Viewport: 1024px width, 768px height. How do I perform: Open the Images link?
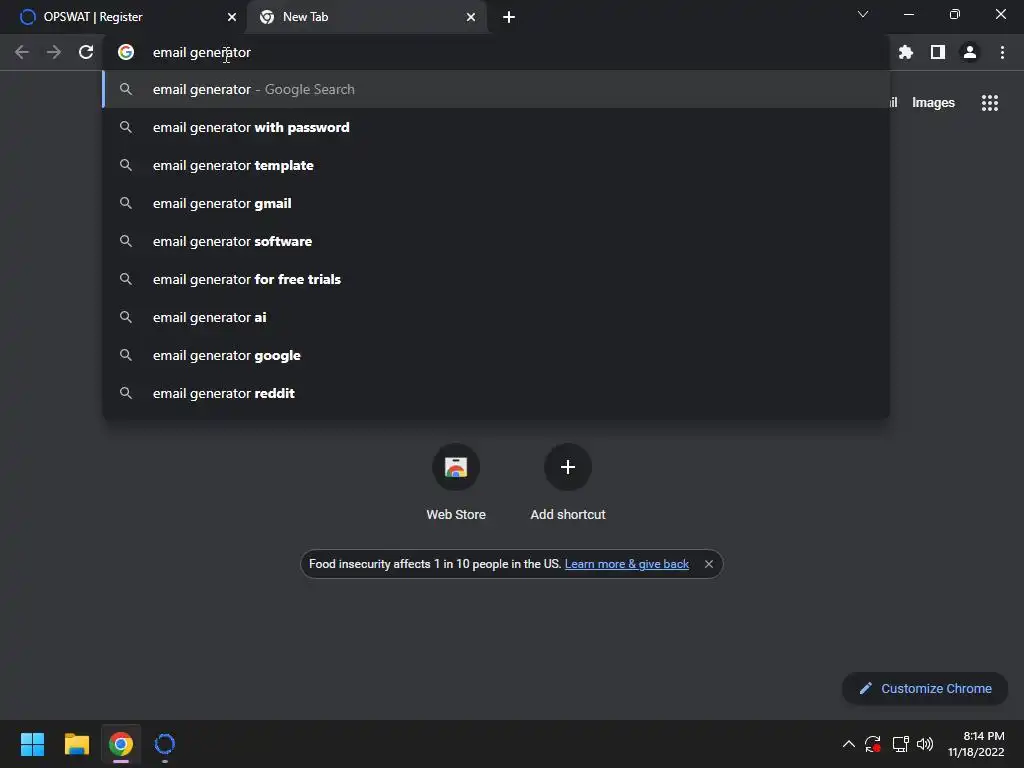[933, 103]
